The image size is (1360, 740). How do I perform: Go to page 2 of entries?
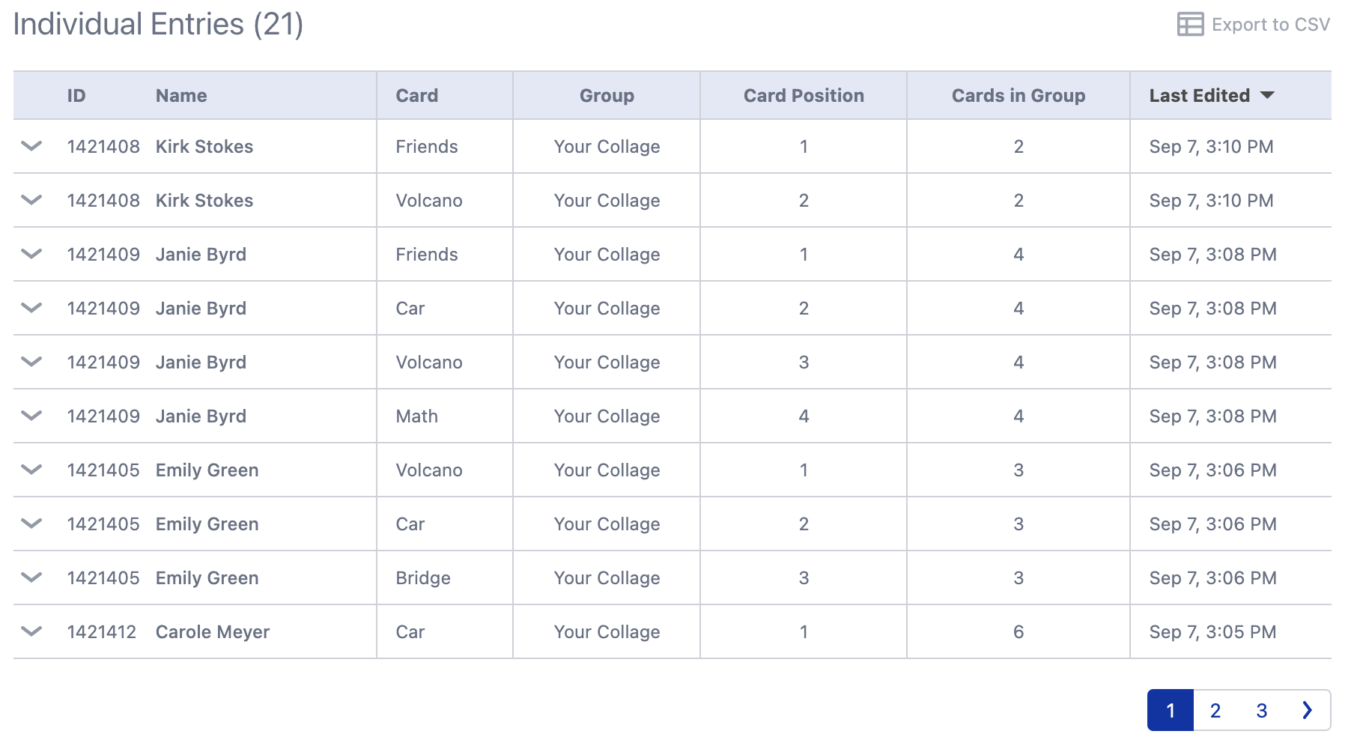pos(1215,711)
